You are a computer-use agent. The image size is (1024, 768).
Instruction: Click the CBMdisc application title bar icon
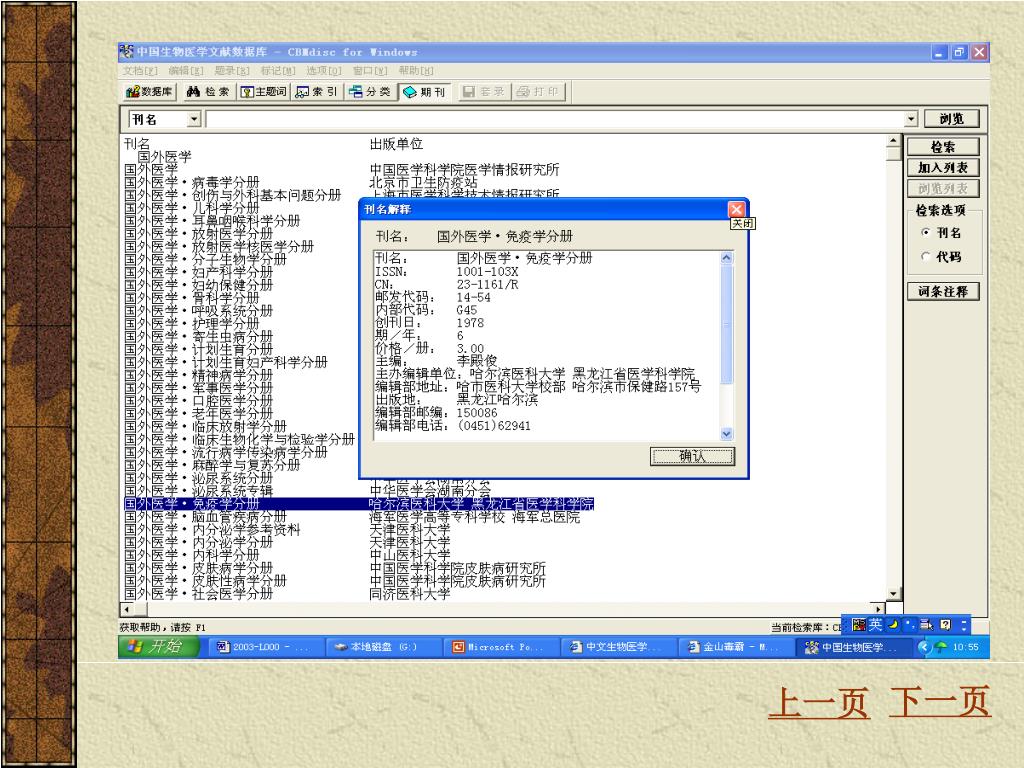click(127, 52)
